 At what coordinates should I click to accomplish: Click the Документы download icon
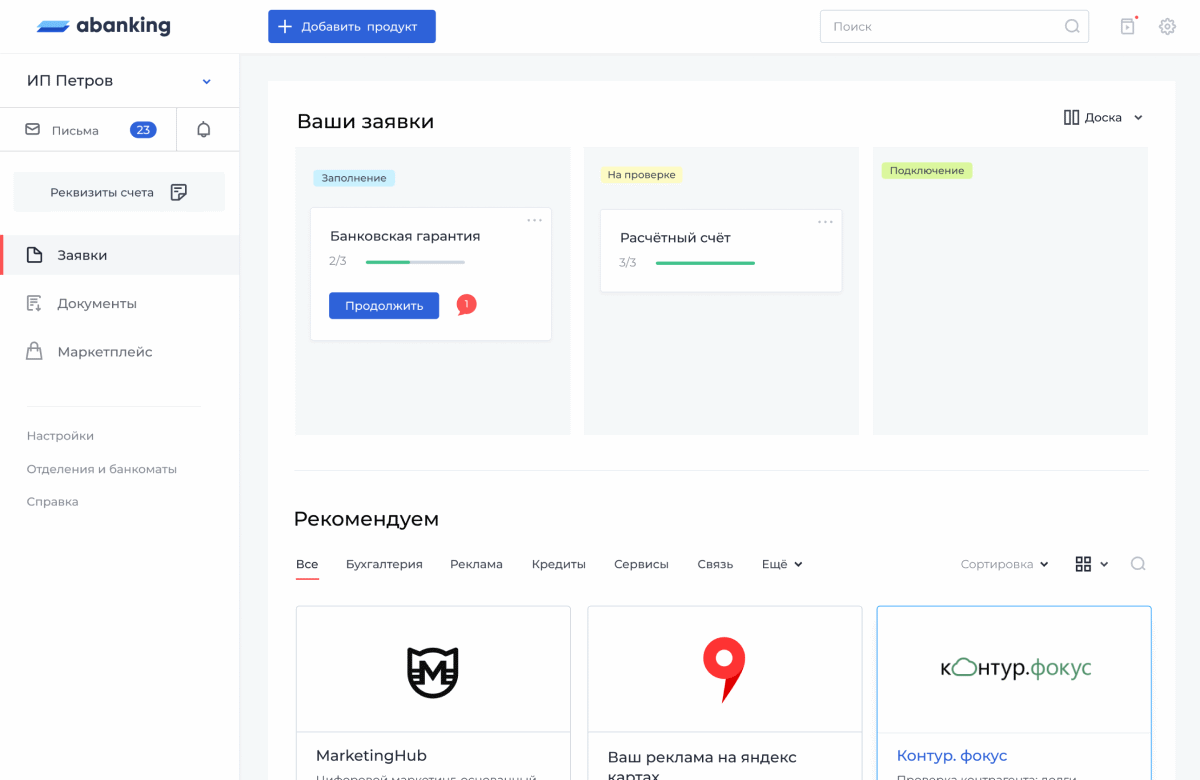pos(34,303)
